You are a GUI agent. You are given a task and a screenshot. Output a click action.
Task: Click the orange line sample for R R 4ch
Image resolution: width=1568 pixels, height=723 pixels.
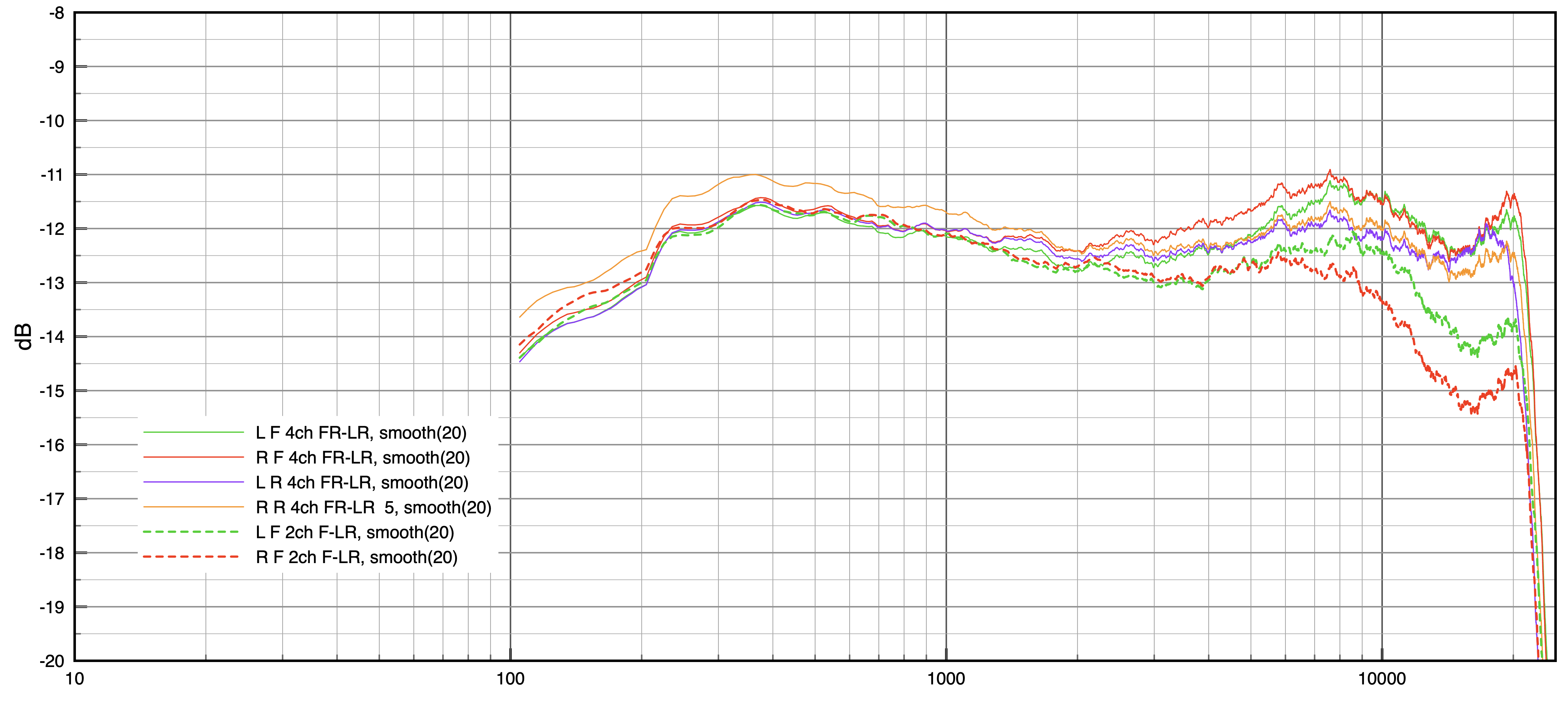[193, 507]
